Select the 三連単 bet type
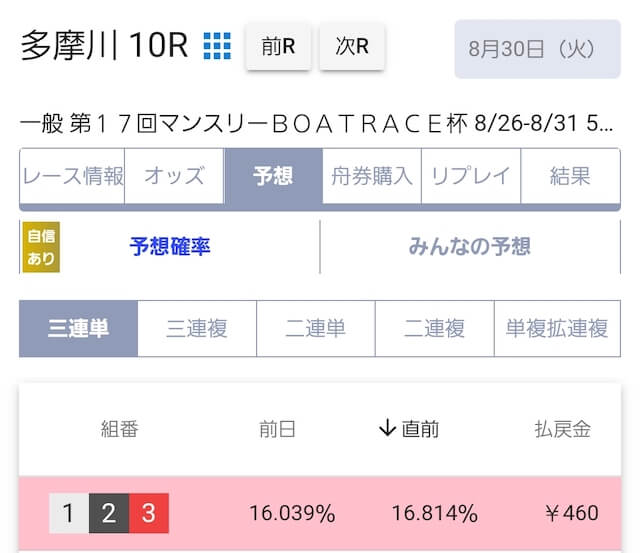640x553 pixels. 78,329
